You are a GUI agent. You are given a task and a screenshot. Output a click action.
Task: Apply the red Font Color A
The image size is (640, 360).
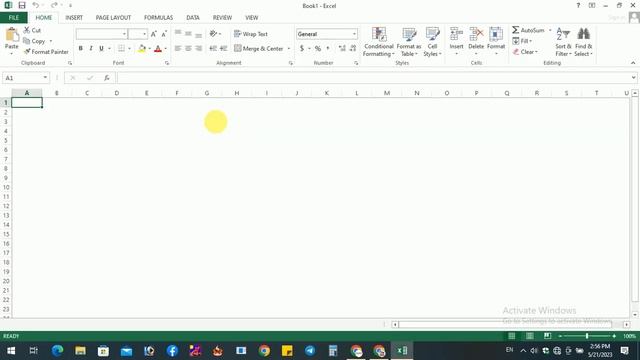pos(158,49)
